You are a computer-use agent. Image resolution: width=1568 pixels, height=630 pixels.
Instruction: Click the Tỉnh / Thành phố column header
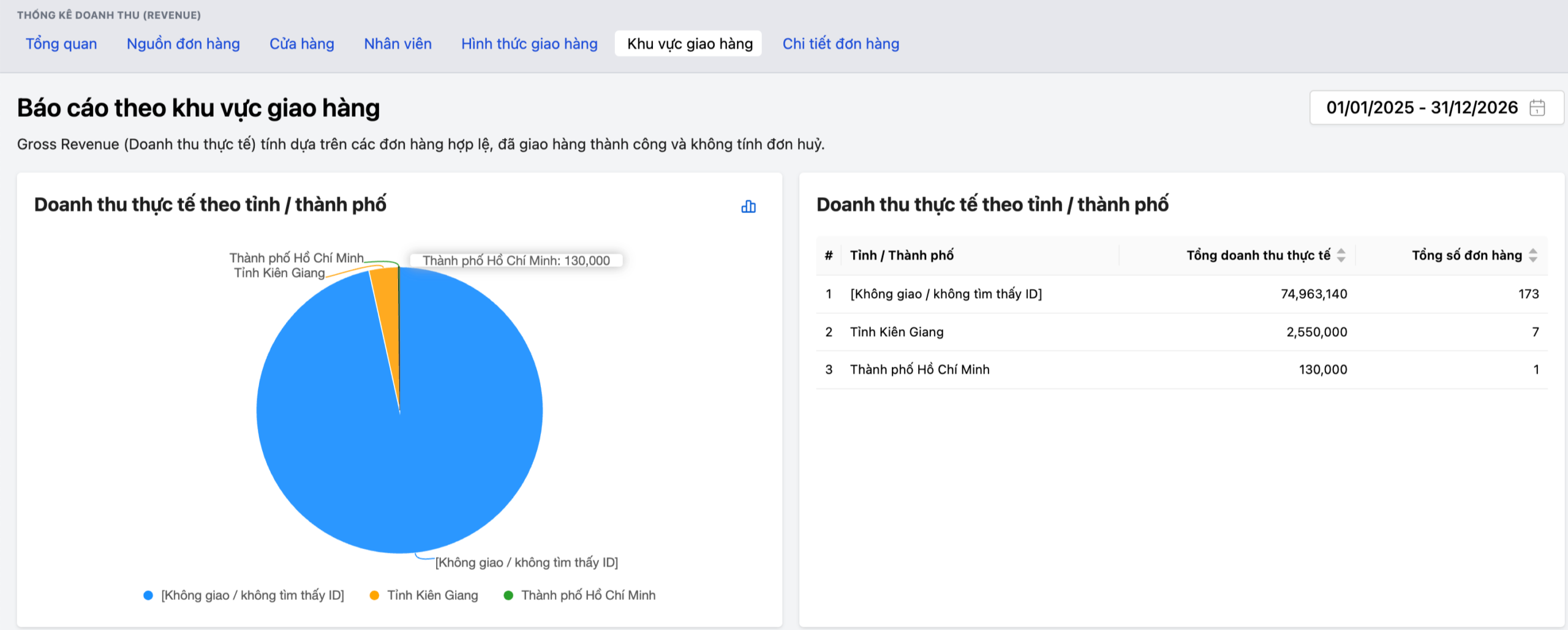pos(902,255)
